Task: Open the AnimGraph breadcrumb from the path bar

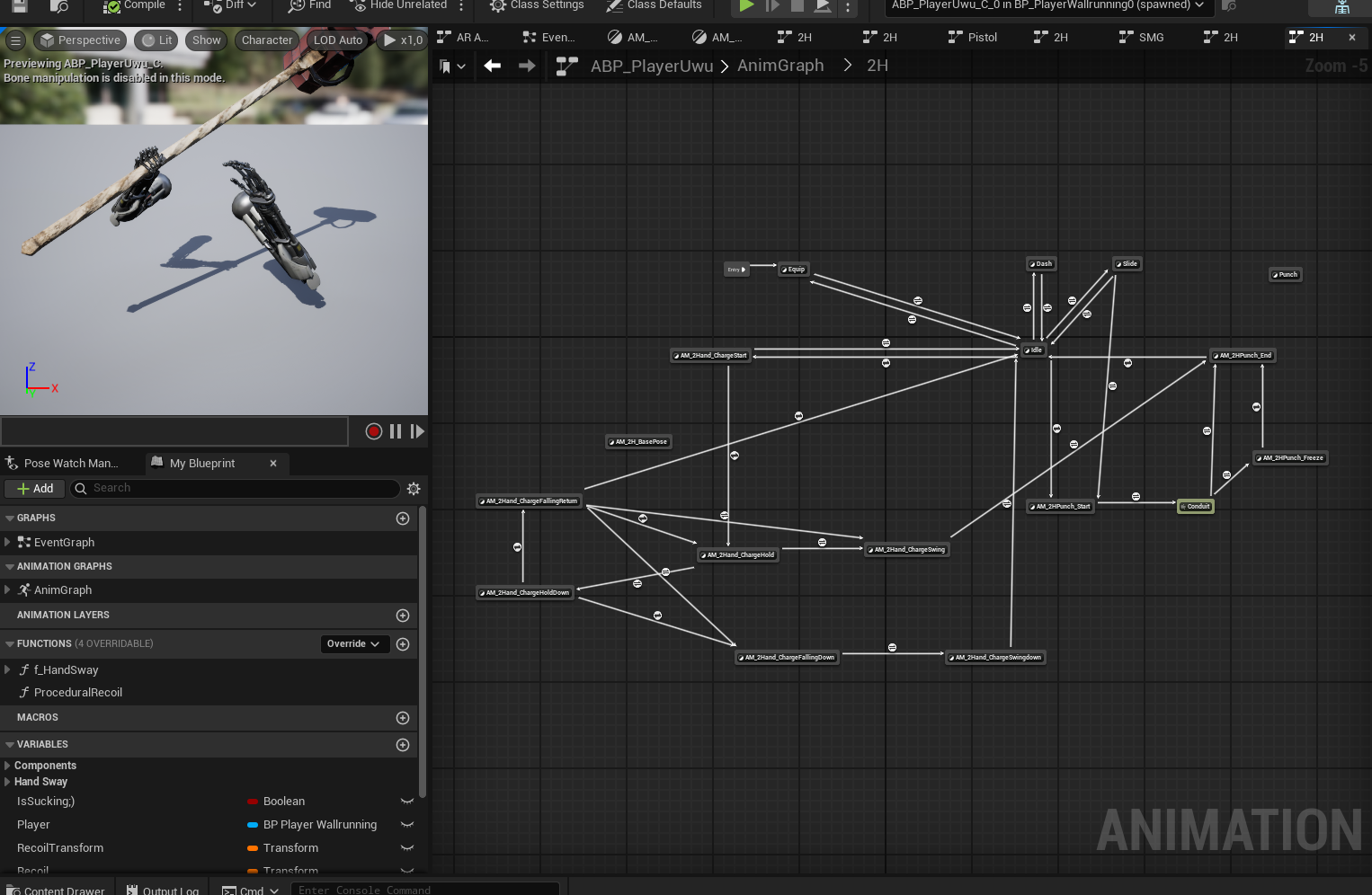Action: coord(780,65)
